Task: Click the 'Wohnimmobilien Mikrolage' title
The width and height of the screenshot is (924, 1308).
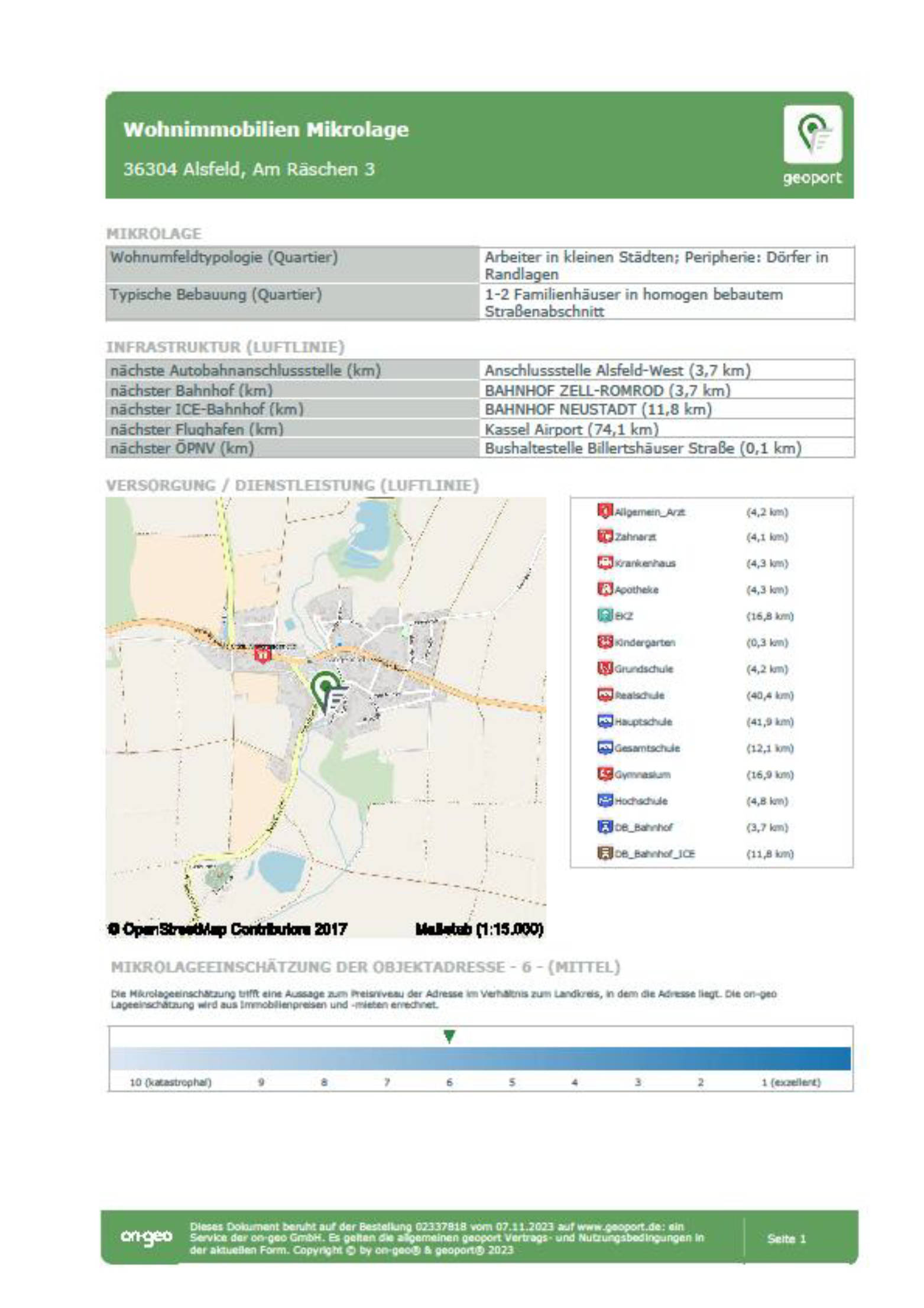Action: [x=266, y=129]
